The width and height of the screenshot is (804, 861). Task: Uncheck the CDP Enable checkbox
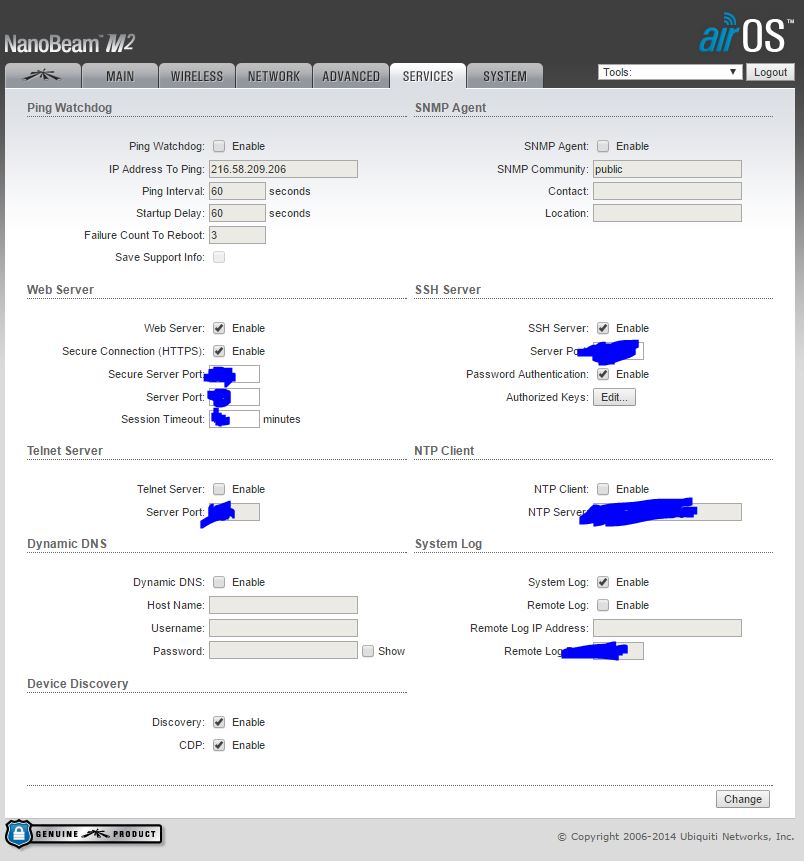click(x=219, y=745)
